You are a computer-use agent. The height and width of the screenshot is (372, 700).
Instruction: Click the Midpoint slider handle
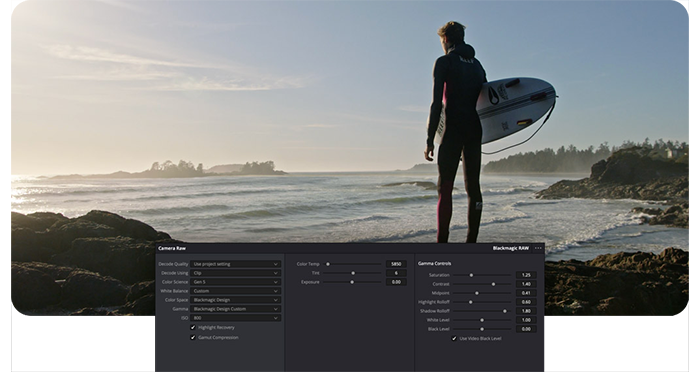click(477, 293)
